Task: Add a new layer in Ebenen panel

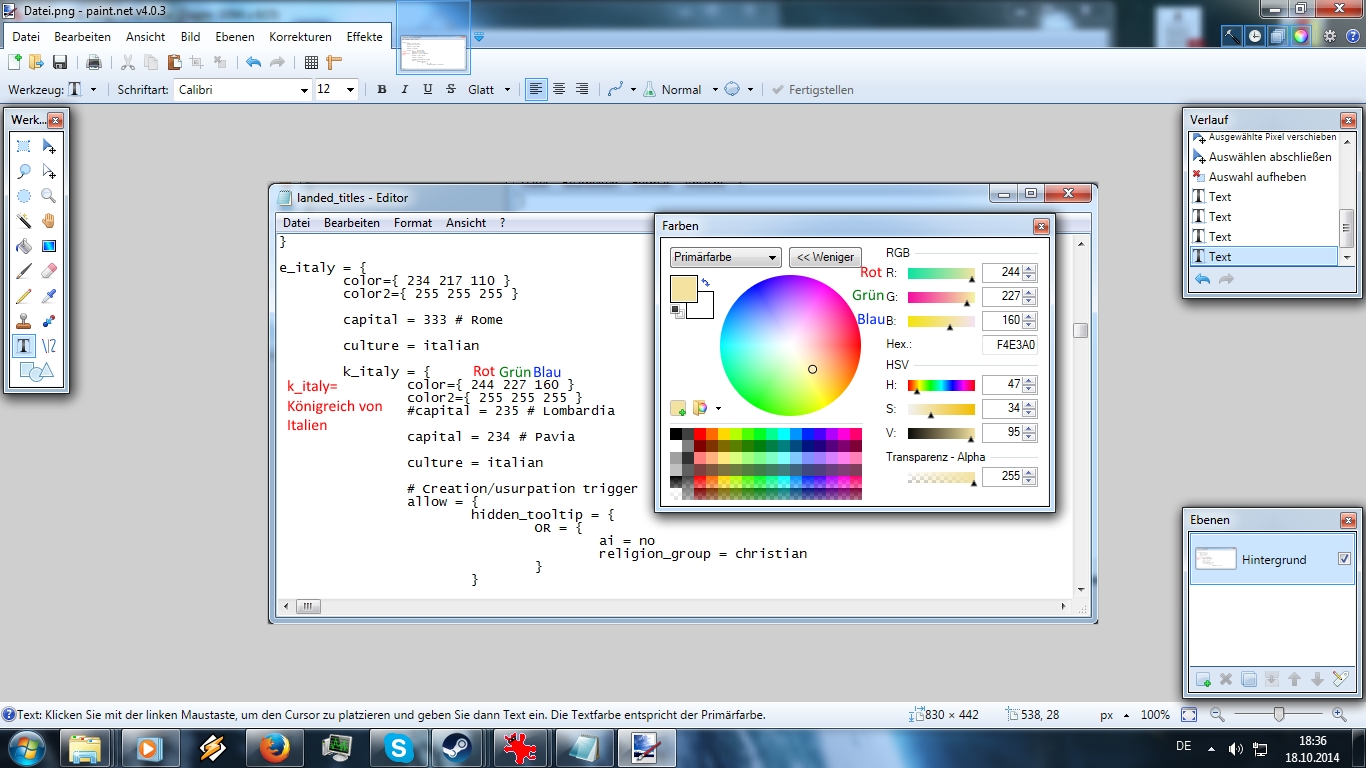Action: (1203, 680)
